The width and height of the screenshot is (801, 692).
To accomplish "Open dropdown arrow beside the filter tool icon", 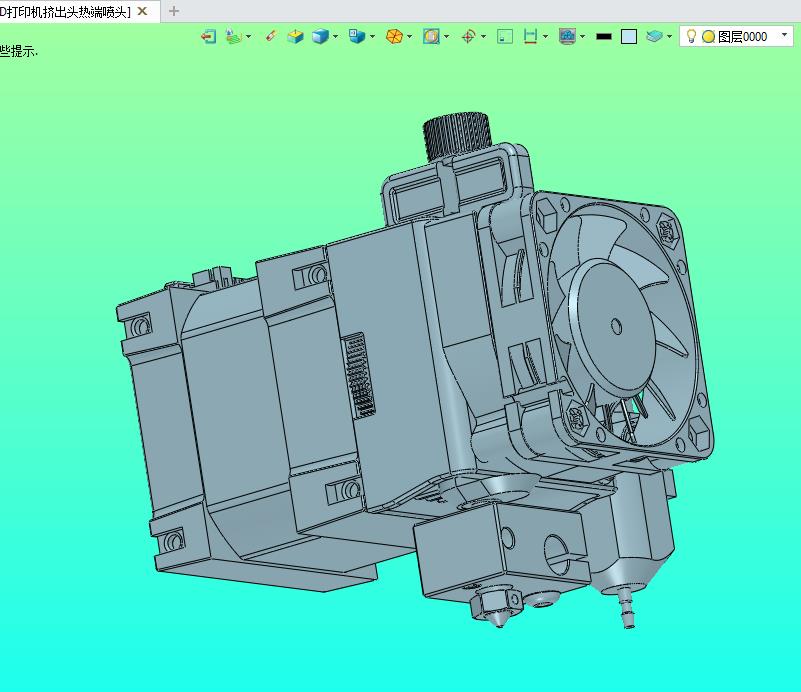I will click(x=248, y=37).
